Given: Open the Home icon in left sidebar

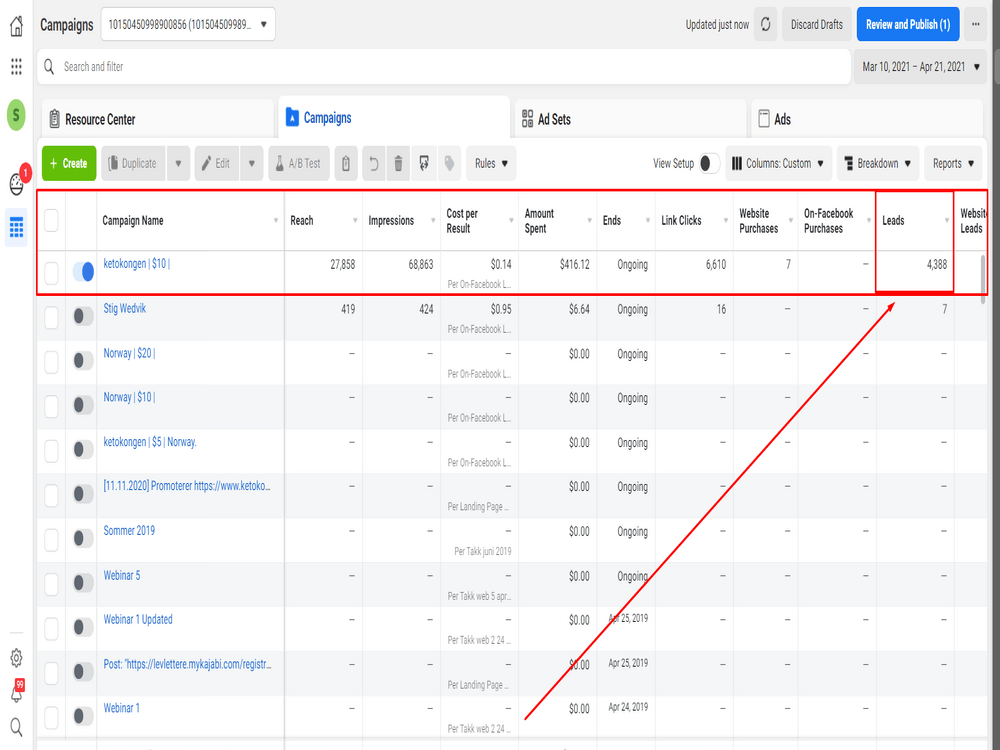Looking at the screenshot, I should 15,25.
